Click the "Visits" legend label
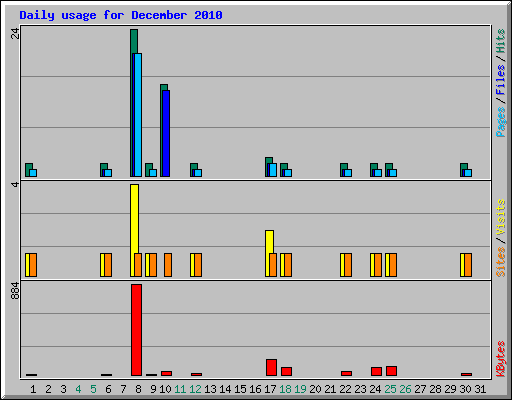Screen dimensions: 512x400 500,217
